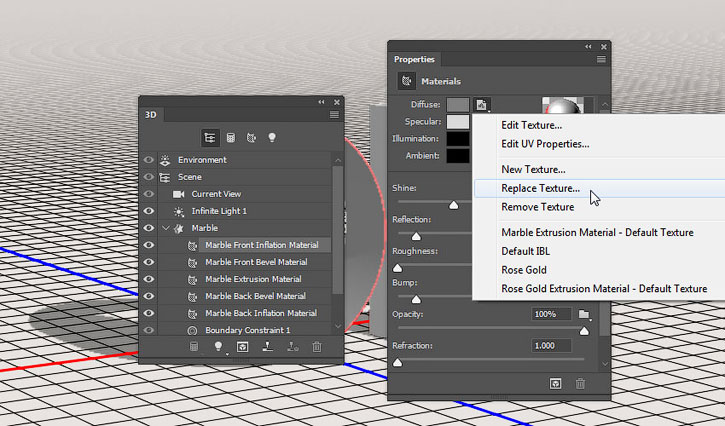Collapse the Properties panel to icons
The width and height of the screenshot is (725, 426).
(588, 47)
